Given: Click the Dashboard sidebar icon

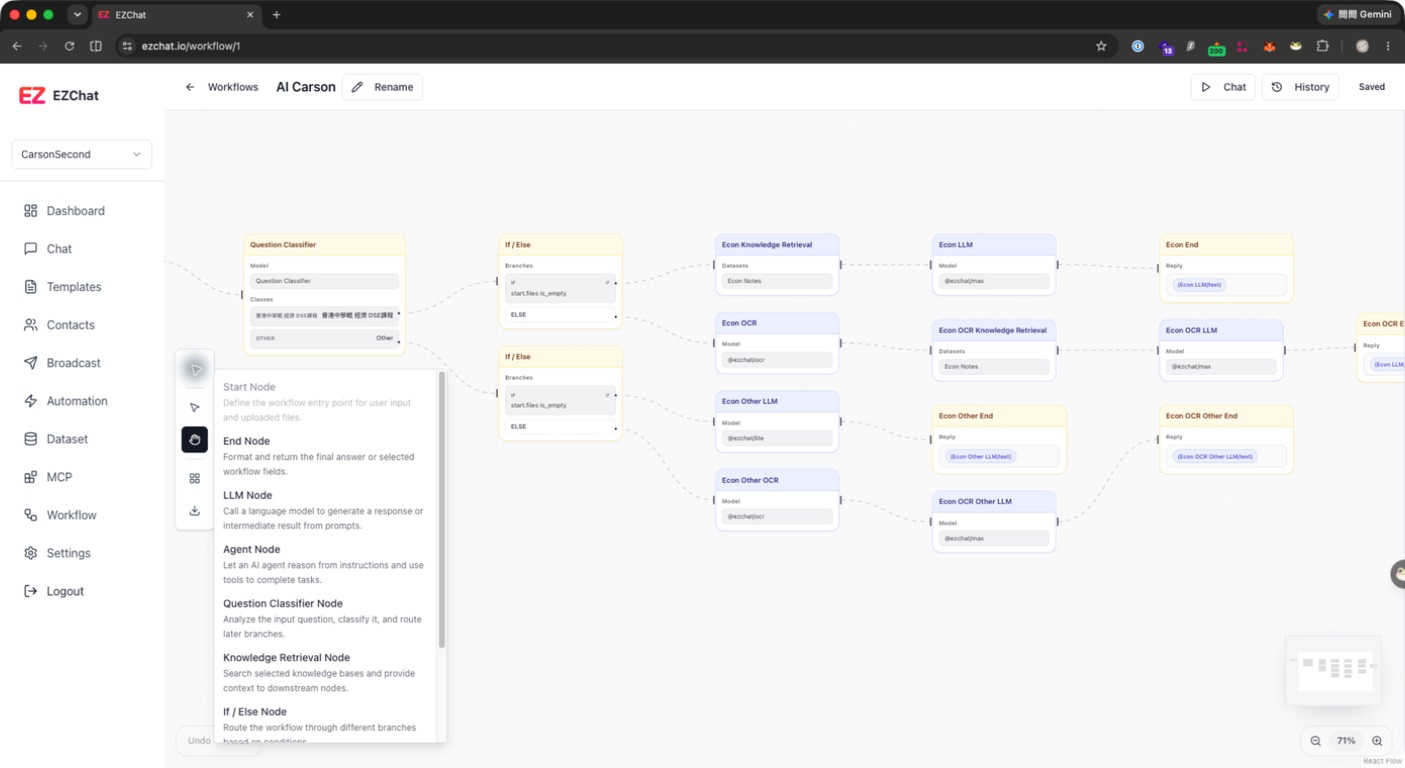Looking at the screenshot, I should point(31,211).
